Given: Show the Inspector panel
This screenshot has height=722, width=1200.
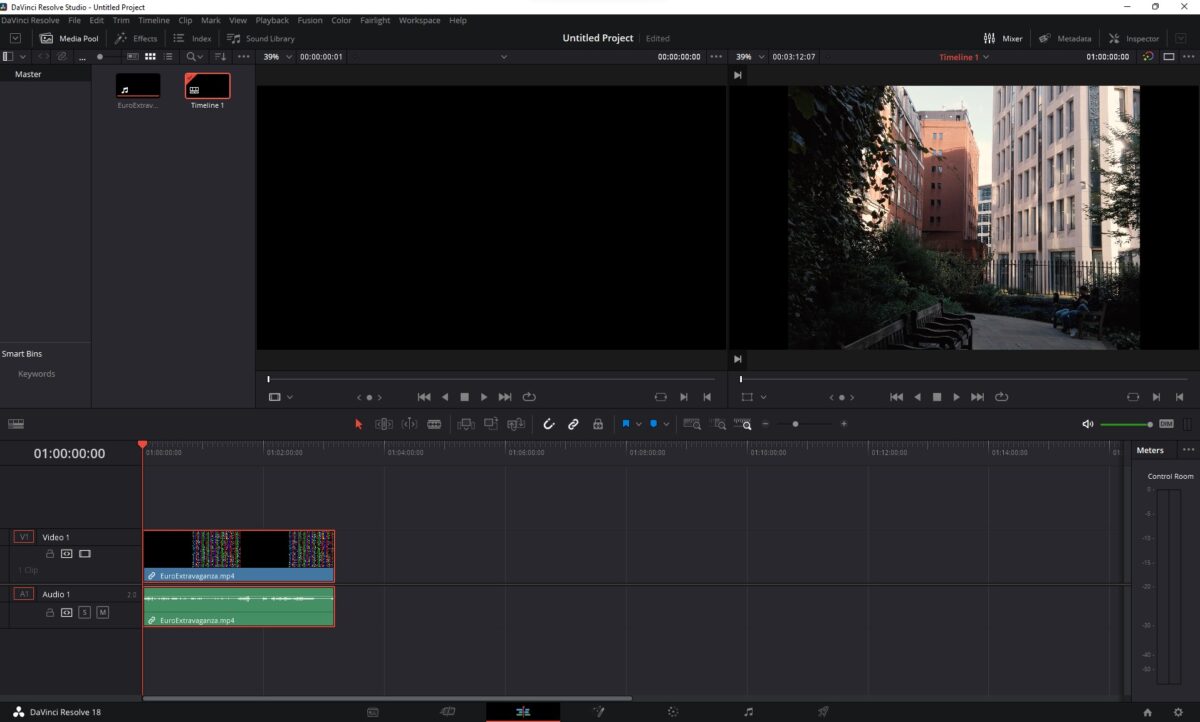Looking at the screenshot, I should [1134, 38].
